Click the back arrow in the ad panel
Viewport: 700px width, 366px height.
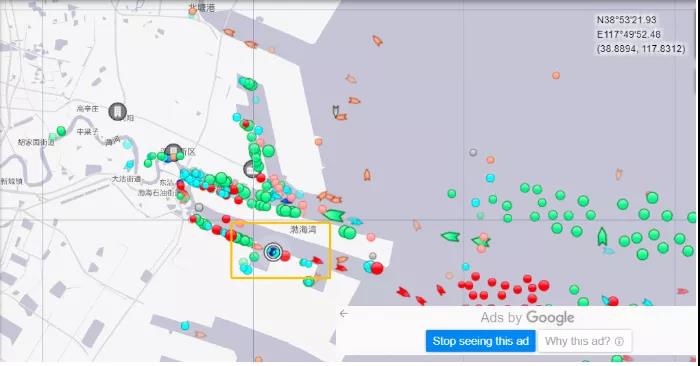point(343,313)
